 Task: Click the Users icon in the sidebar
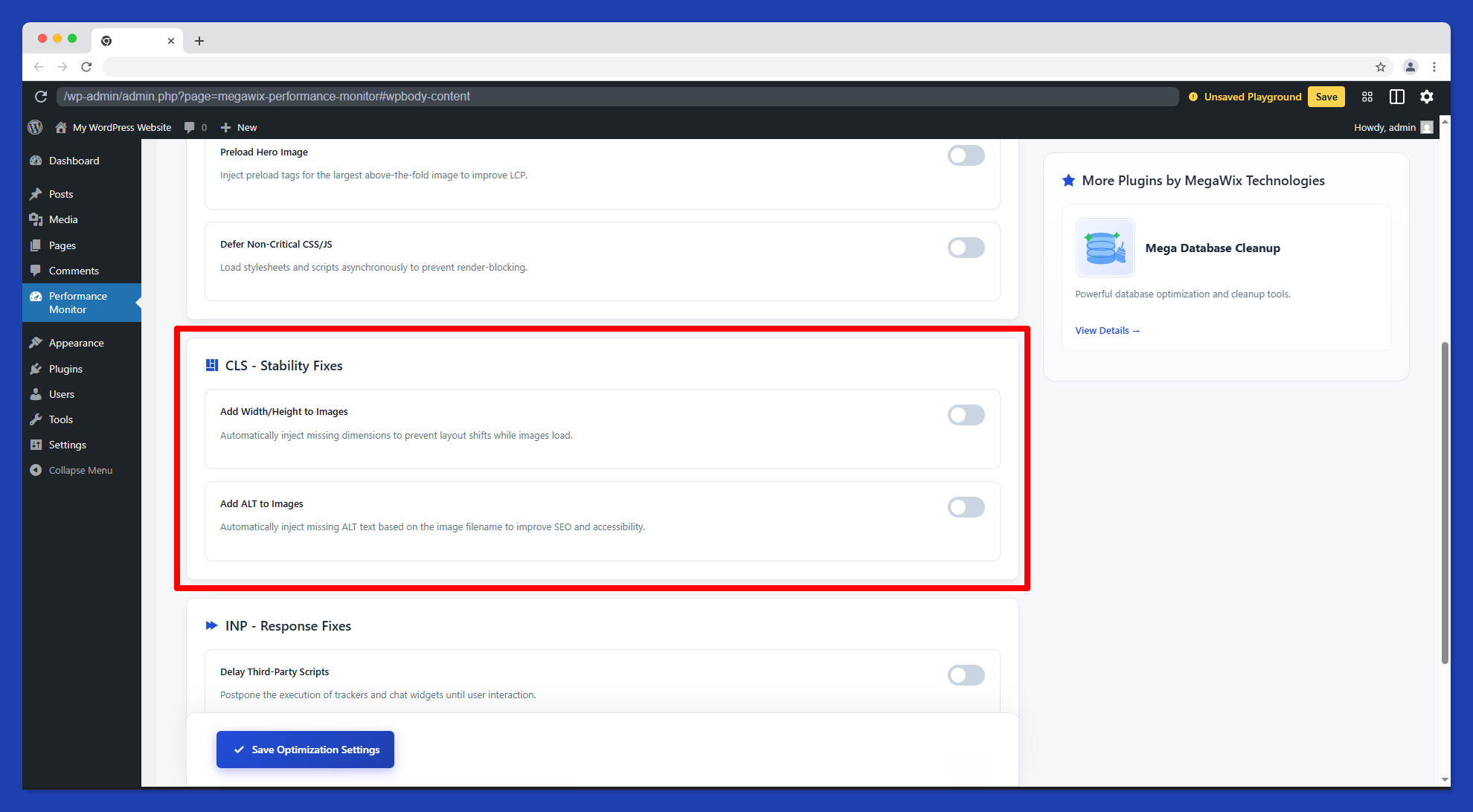coord(36,393)
